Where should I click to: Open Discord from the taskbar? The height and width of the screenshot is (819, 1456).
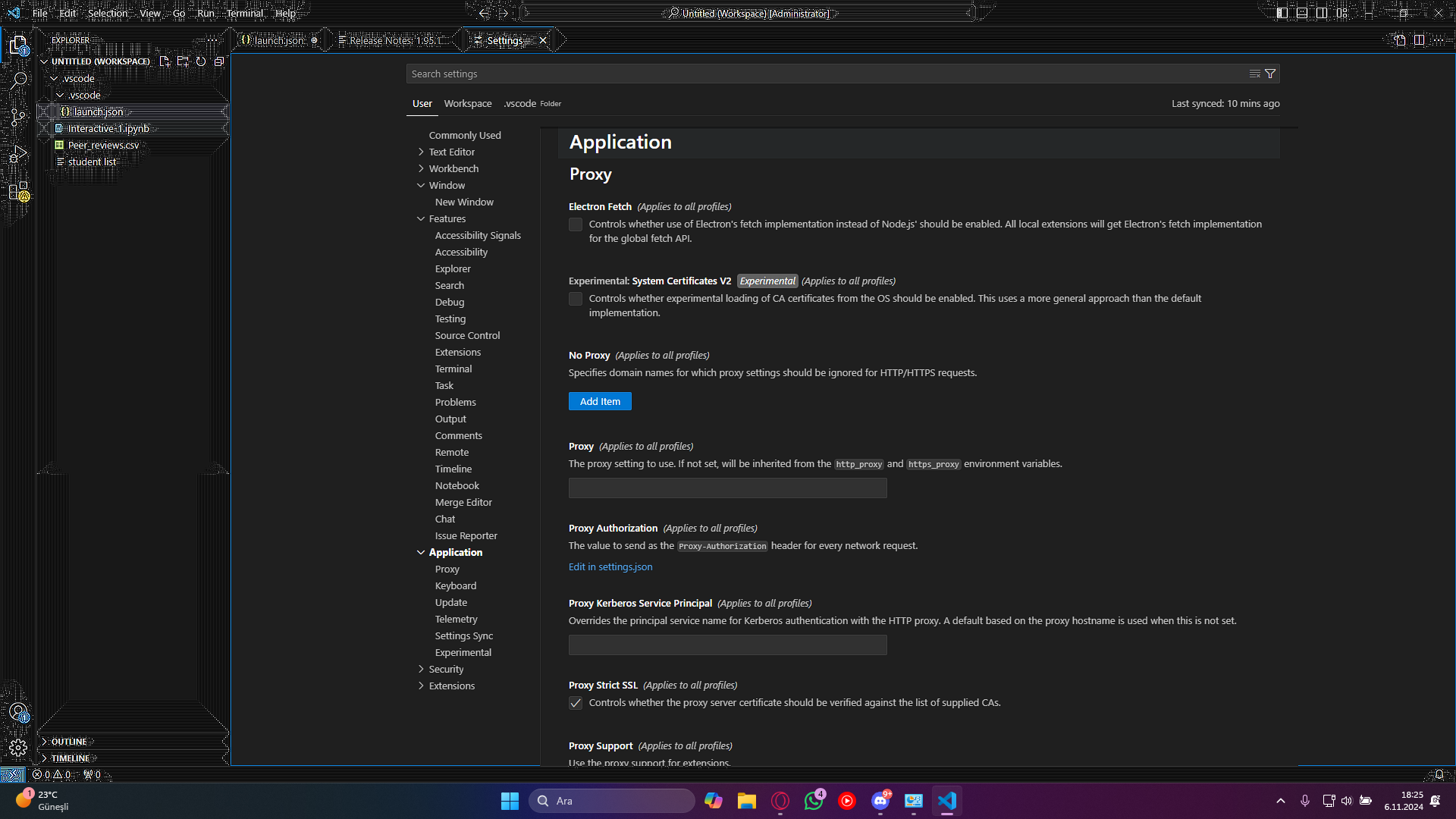tap(880, 801)
